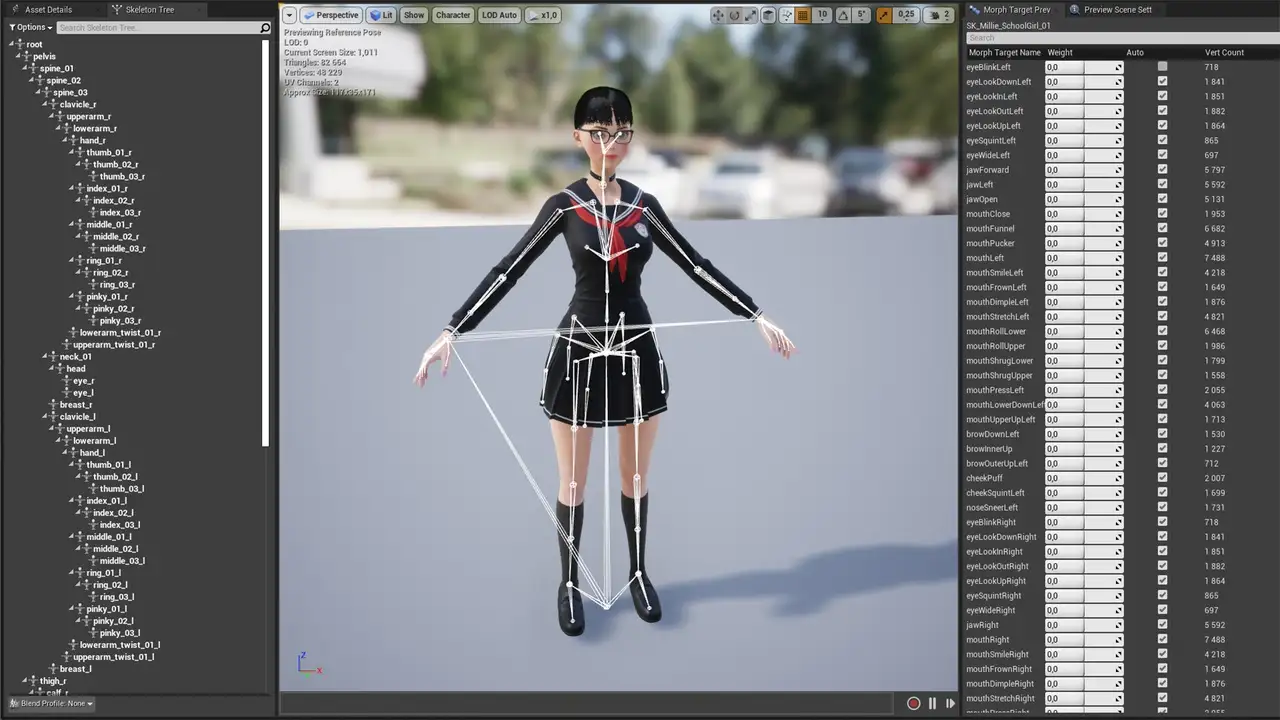
Task: Click the search icon in Skeleton Tree
Action: coord(265,28)
